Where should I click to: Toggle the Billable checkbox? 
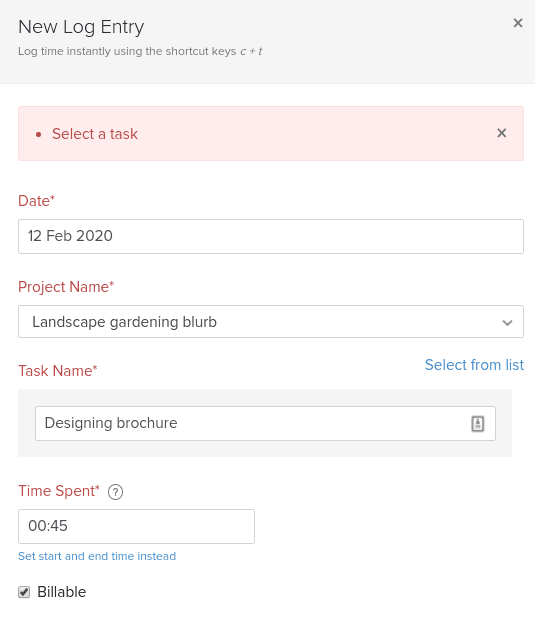click(24, 592)
